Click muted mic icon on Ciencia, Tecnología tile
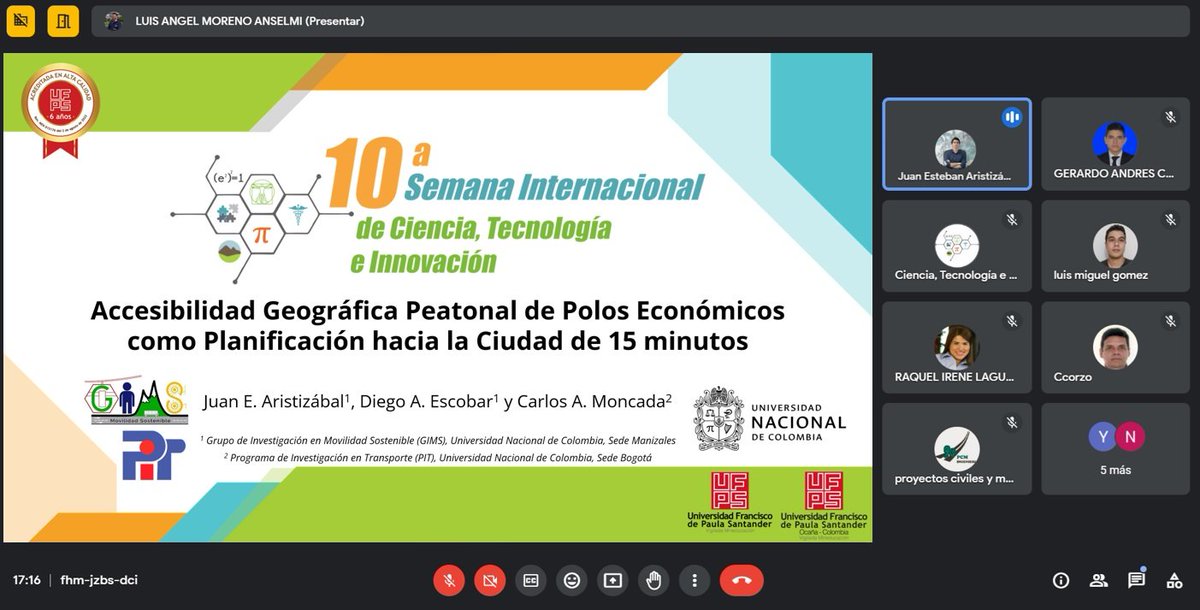 (1012, 219)
